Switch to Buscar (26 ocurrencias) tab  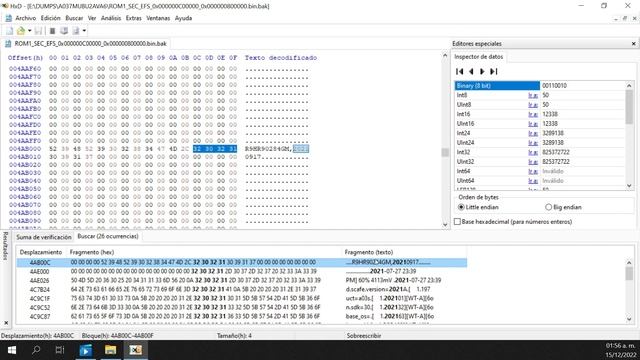pos(108,236)
